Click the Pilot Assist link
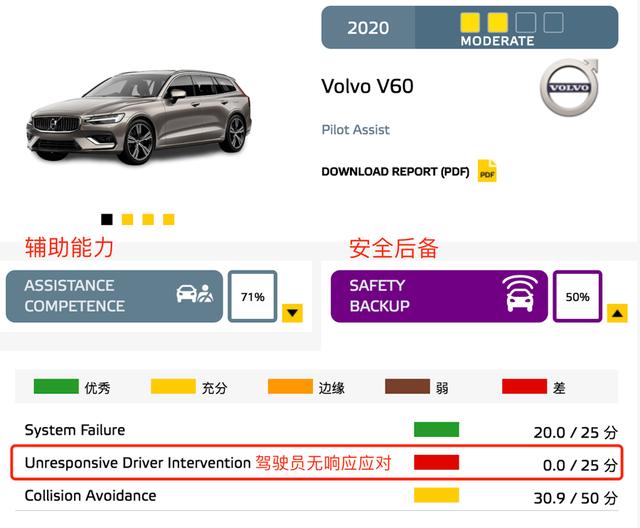Screen dimensions: 640x528 tap(356, 130)
